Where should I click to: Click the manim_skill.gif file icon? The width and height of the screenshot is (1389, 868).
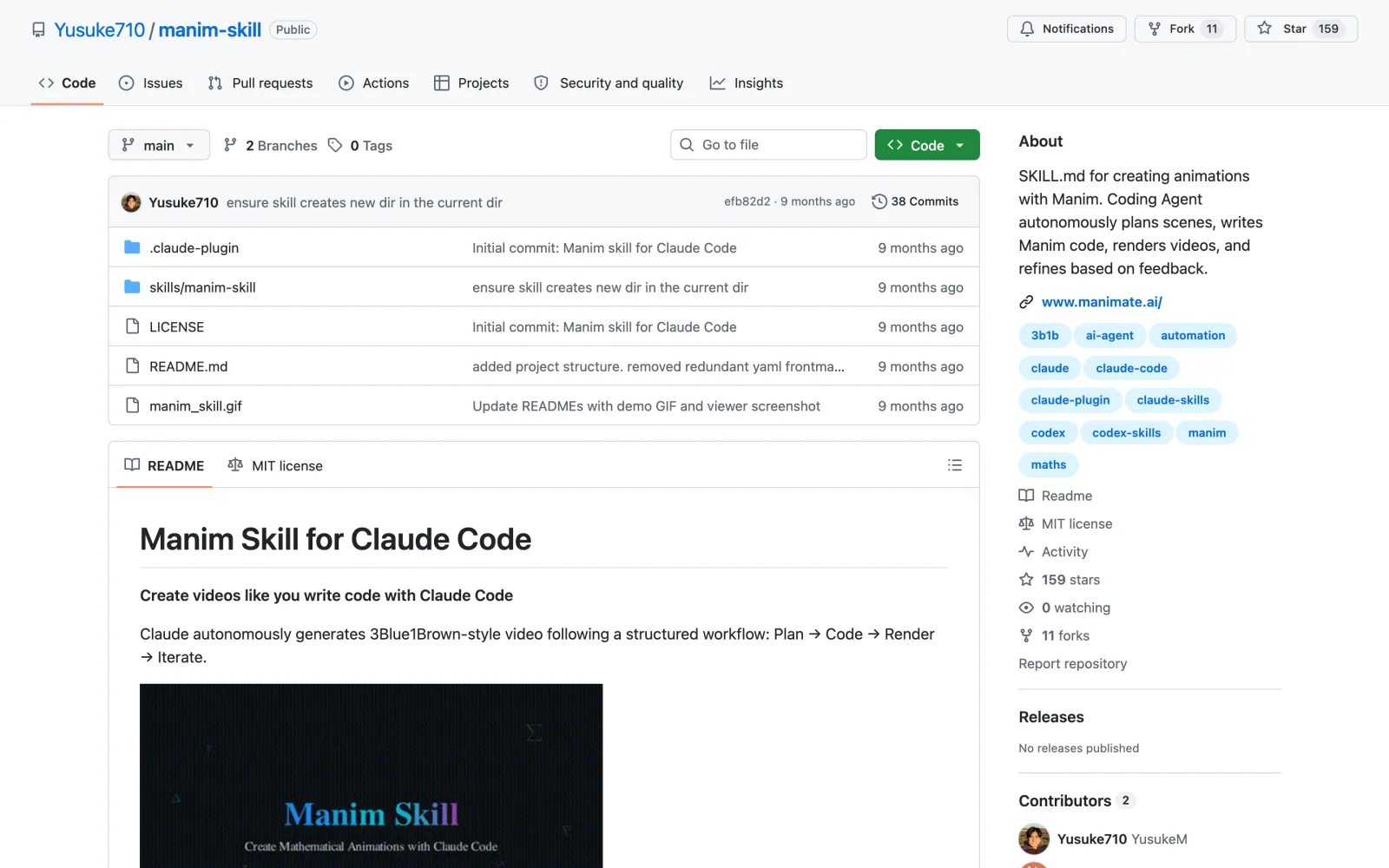click(132, 405)
